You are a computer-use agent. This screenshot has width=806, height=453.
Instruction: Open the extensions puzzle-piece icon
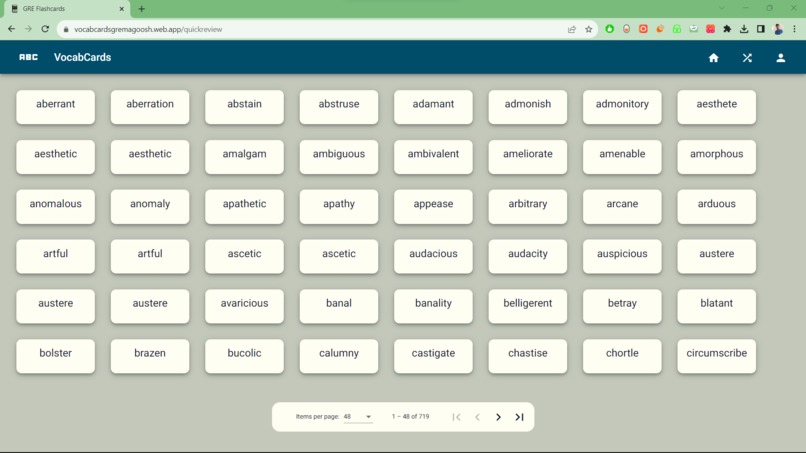727,29
